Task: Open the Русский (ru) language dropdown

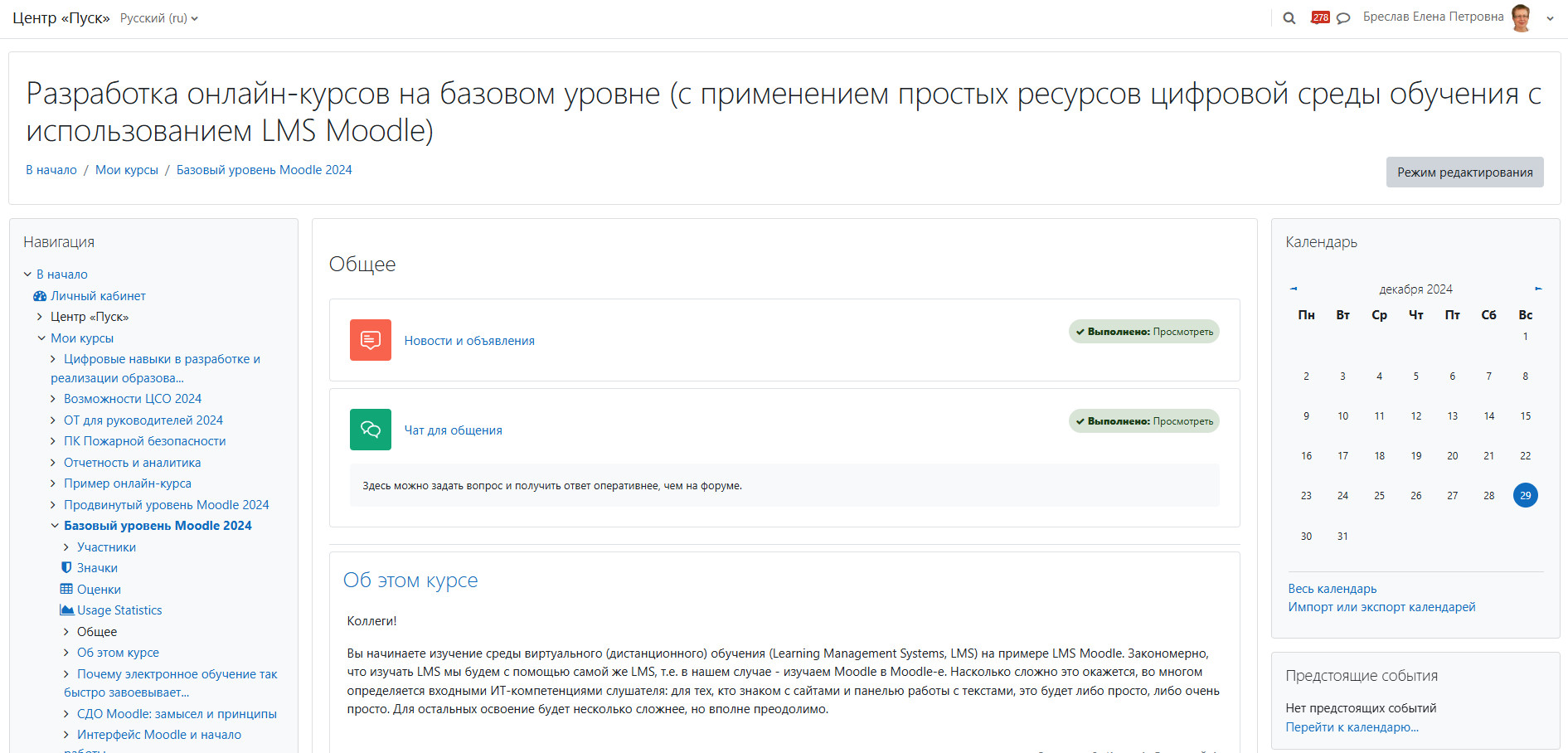Action: coord(159,18)
